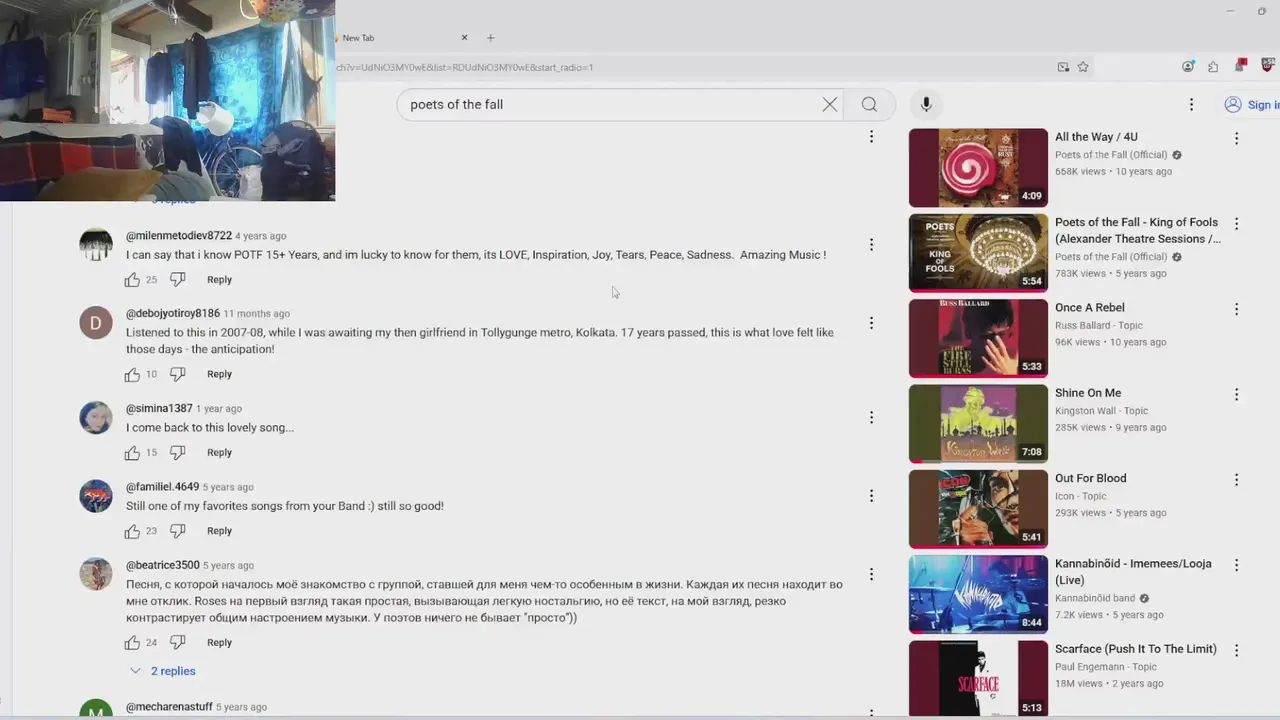The width and height of the screenshot is (1280, 720).
Task: Click the Sign in button
Action: [1252, 104]
